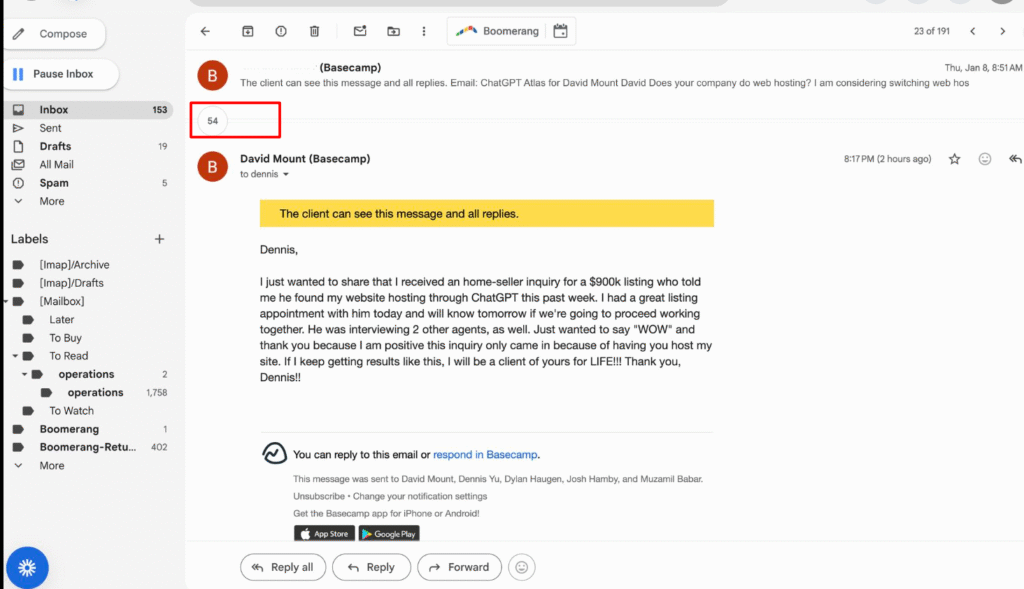Go to the Sent folder
This screenshot has width=1024, height=589.
tap(50, 128)
